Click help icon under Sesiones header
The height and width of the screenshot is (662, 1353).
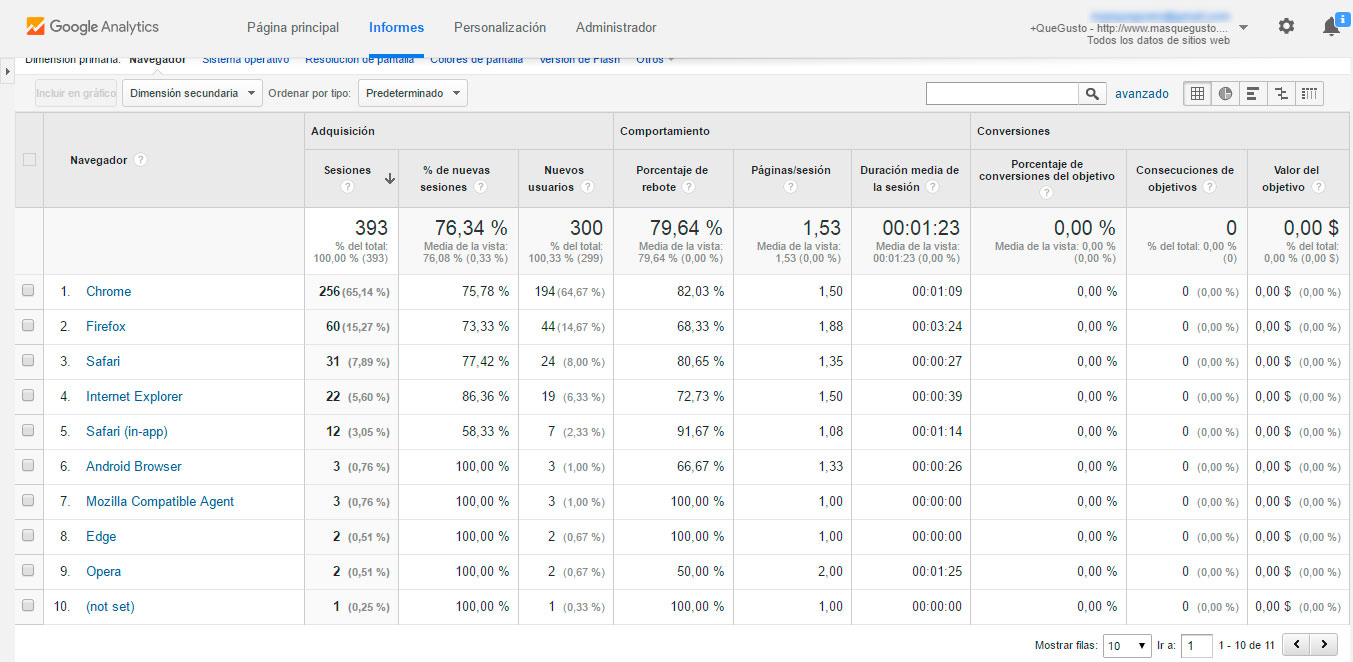[347, 187]
